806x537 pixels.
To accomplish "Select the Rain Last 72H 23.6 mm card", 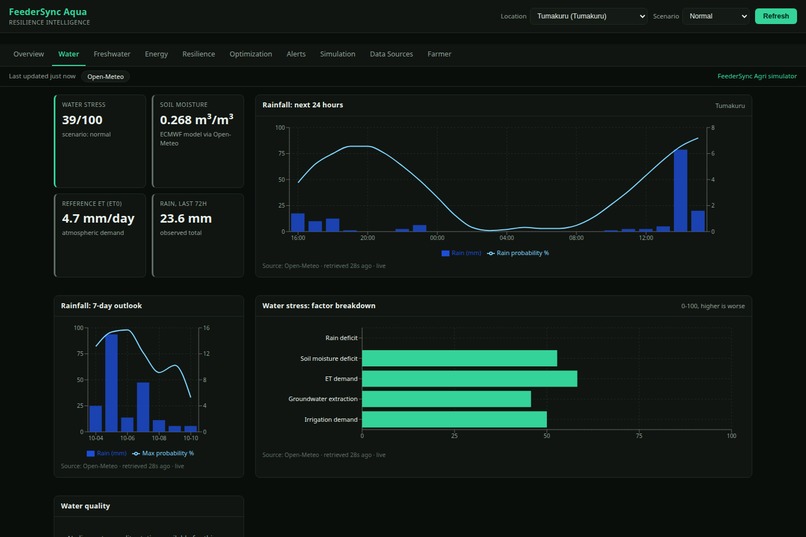I will click(198, 235).
